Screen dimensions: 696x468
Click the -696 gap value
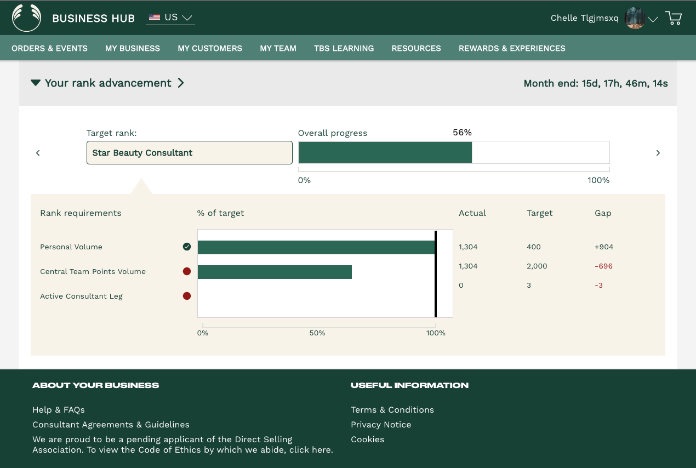tap(603, 266)
